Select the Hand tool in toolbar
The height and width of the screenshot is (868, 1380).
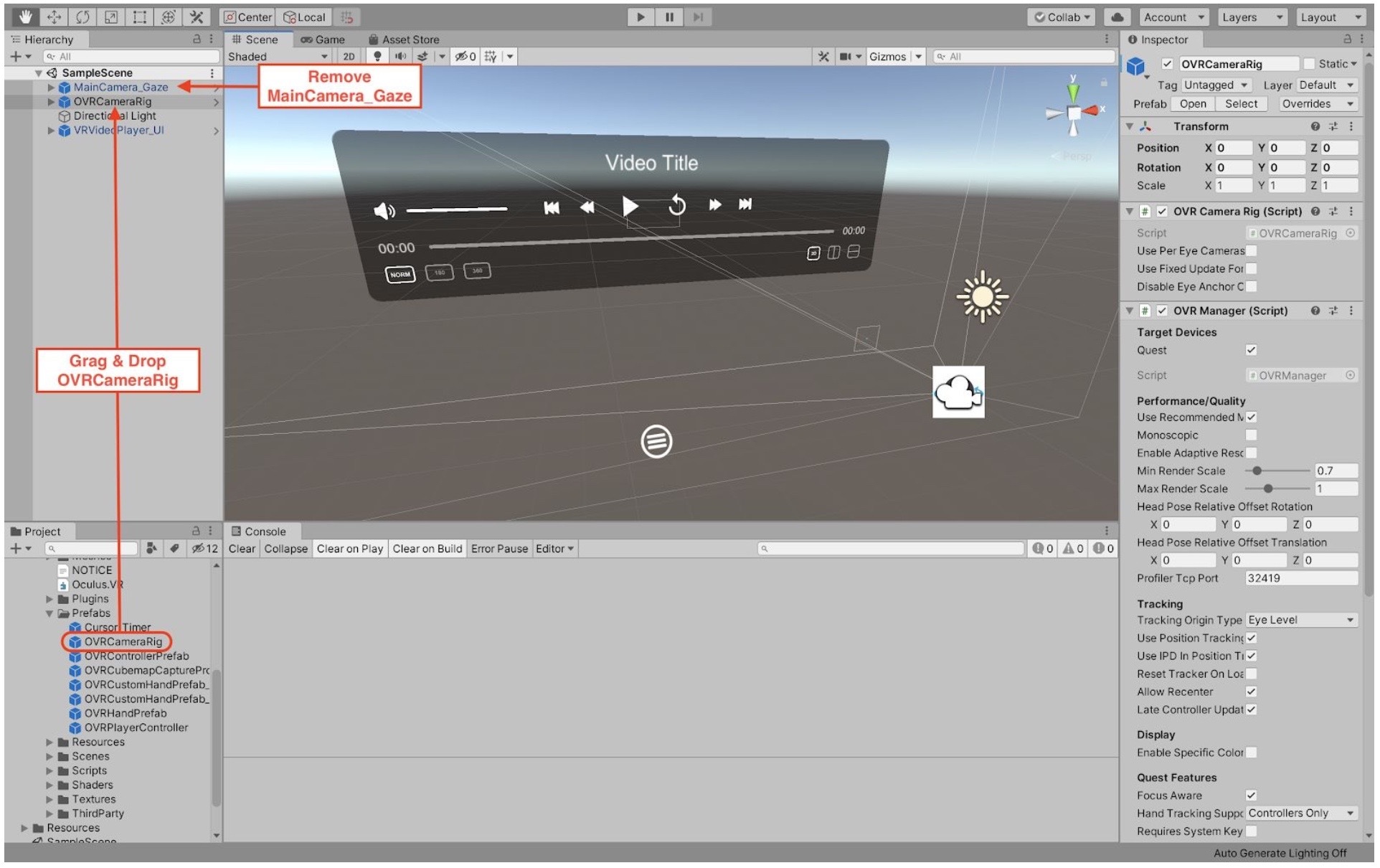(x=26, y=16)
